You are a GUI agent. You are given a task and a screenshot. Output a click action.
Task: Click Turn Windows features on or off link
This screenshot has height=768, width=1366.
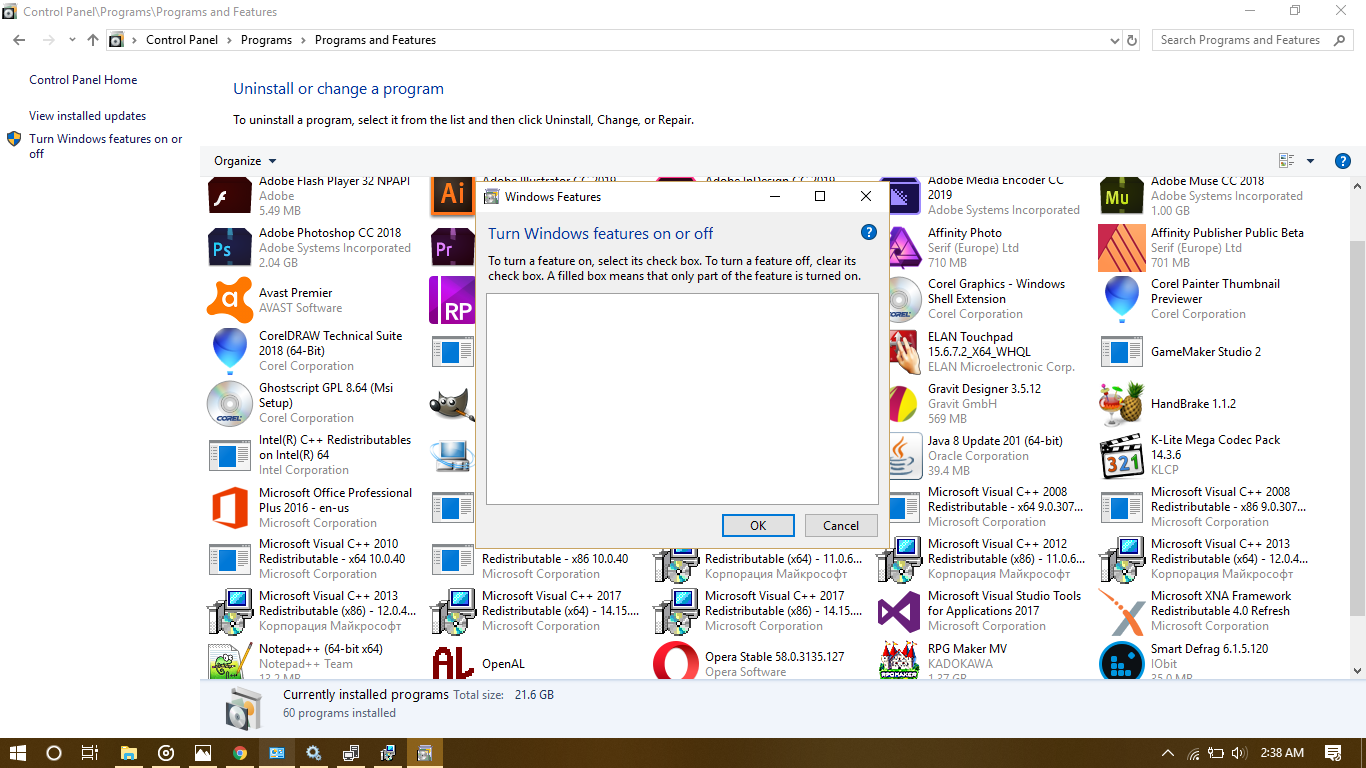click(106, 146)
